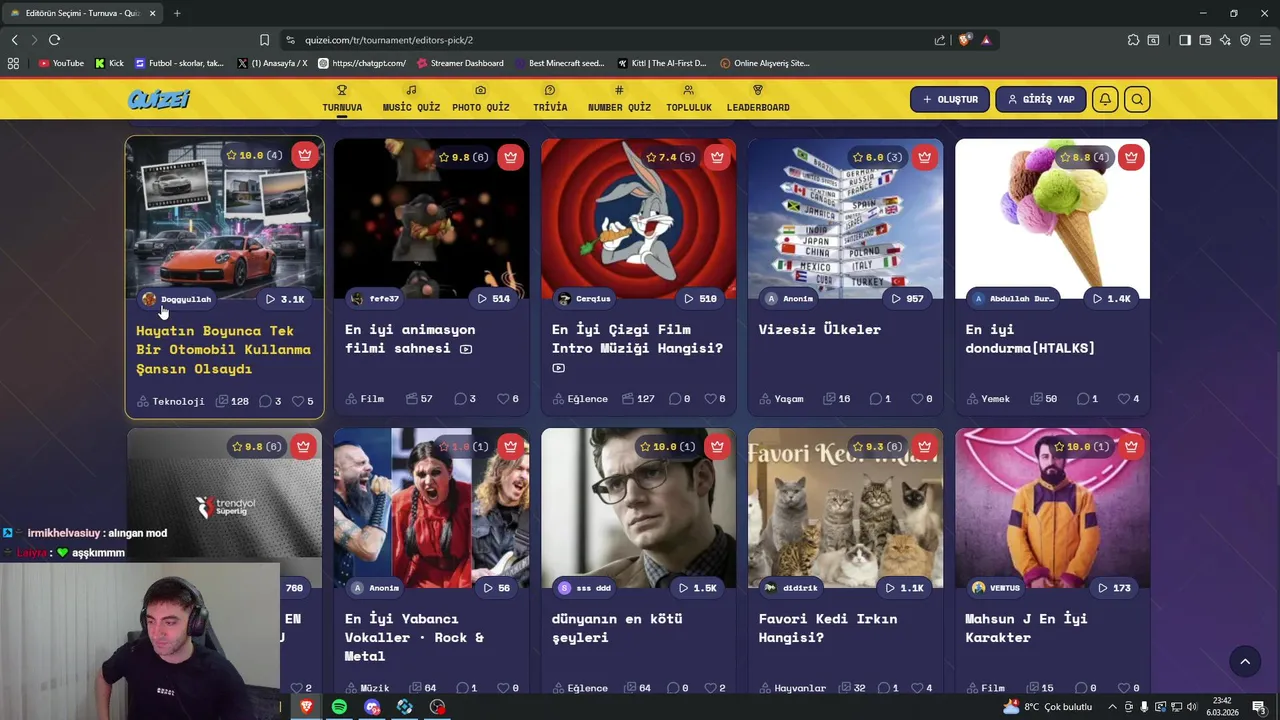Screen dimensions: 1280x720
Task: Bookmark this page icon in address bar
Action: coord(264,40)
